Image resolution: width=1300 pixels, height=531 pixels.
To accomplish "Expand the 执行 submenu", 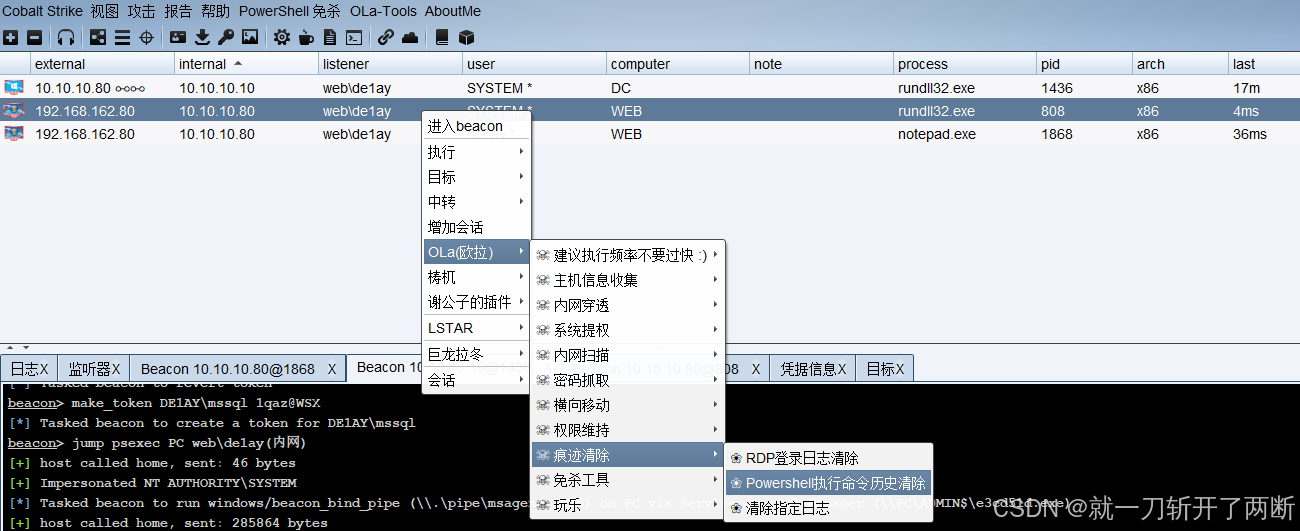I will (476, 152).
